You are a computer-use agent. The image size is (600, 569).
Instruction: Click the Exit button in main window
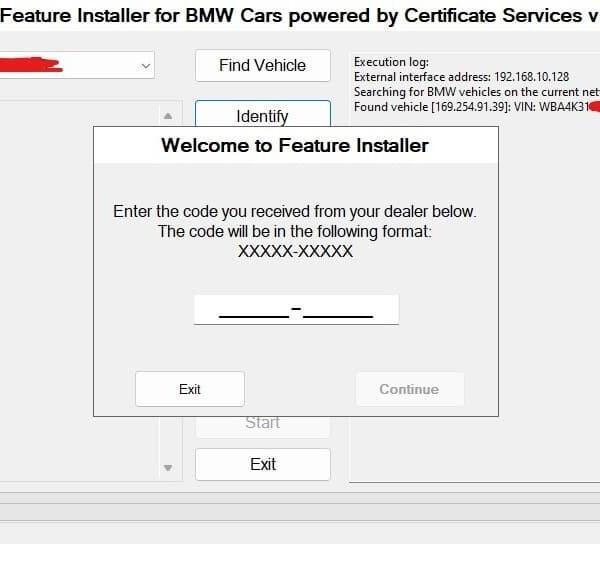pos(262,464)
